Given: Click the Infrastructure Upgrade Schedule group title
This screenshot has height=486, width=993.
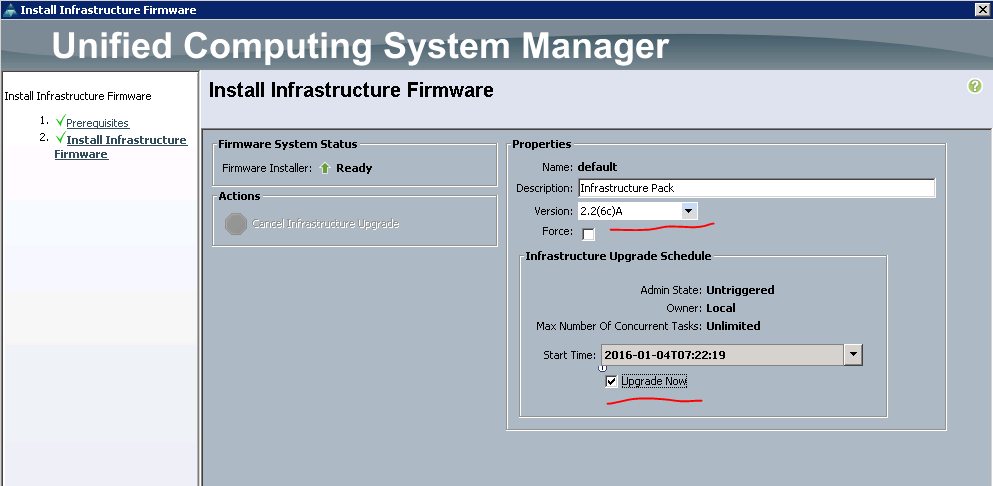Looking at the screenshot, I should 618,256.
